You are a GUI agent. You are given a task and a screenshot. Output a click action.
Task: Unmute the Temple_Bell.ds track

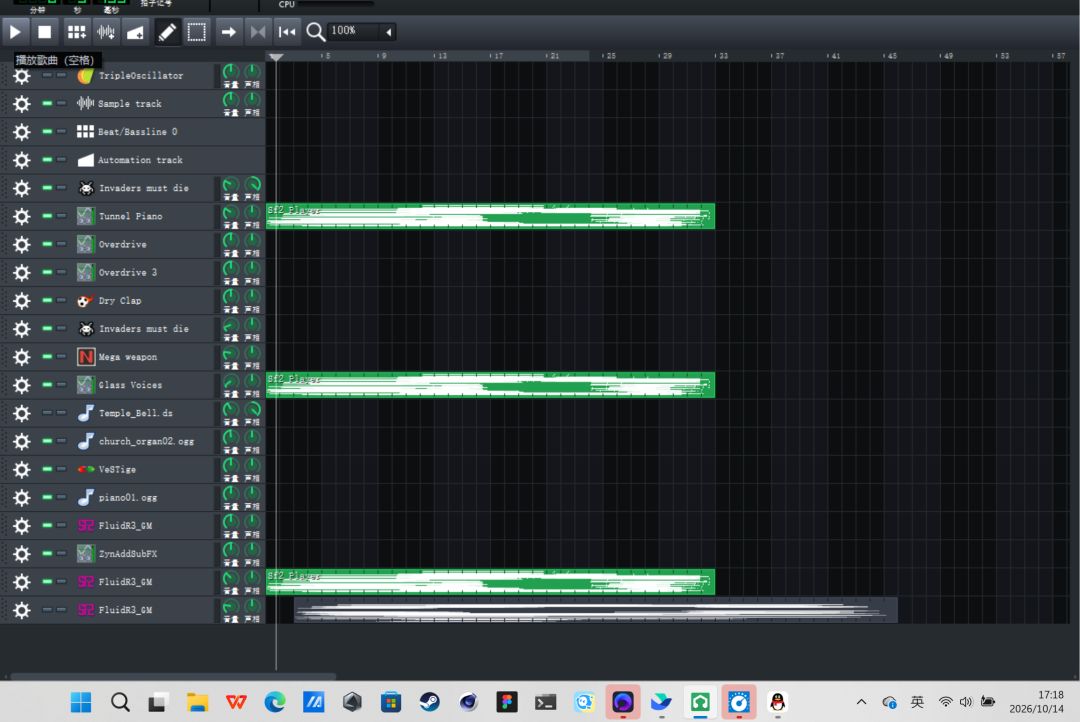pyautogui.click(x=47, y=413)
